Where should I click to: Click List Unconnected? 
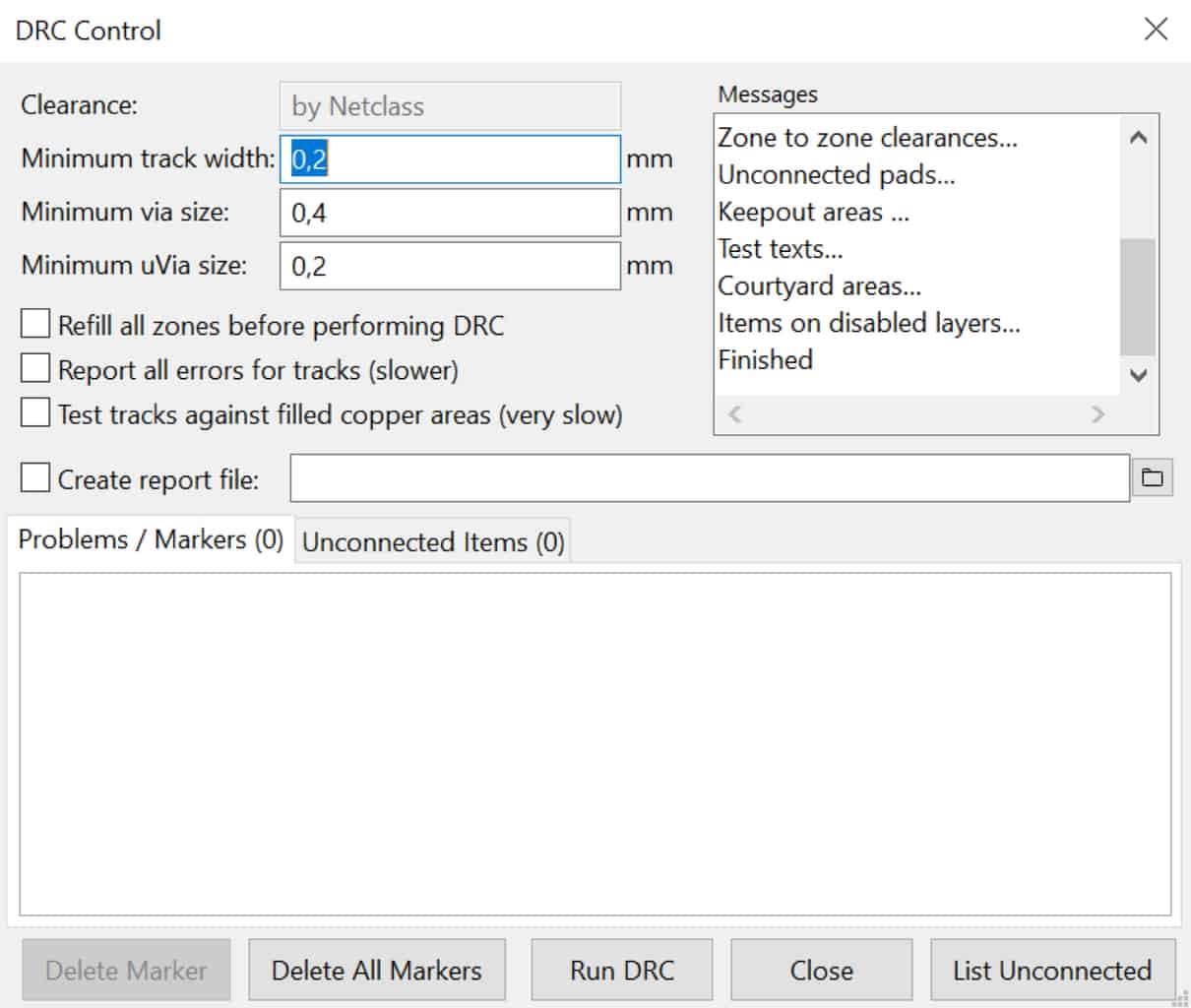click(x=1053, y=970)
